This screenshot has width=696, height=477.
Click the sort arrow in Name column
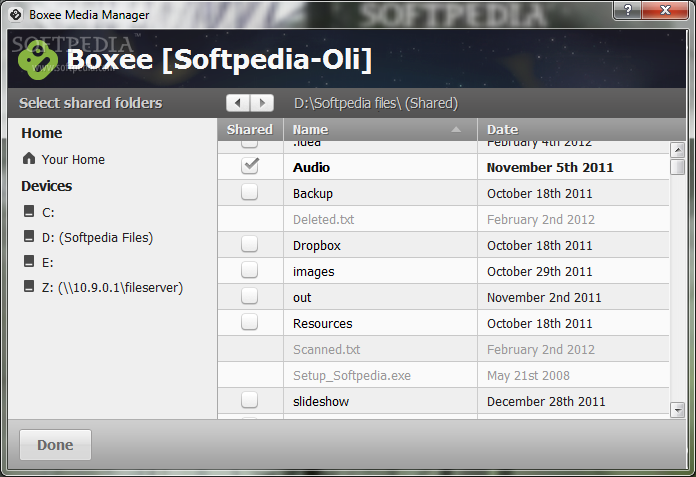click(x=456, y=130)
